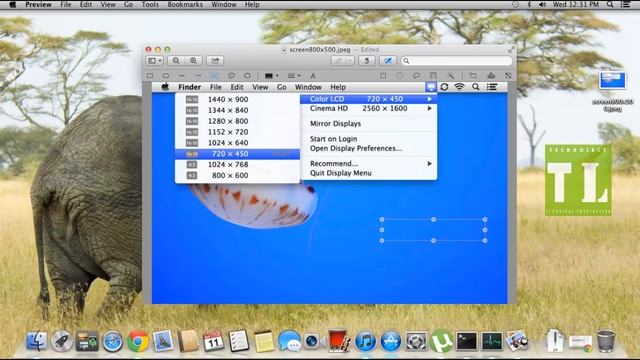Image resolution: width=640 pixels, height=360 pixels.
Task: Select the Line annotation tool
Action: click(182, 76)
